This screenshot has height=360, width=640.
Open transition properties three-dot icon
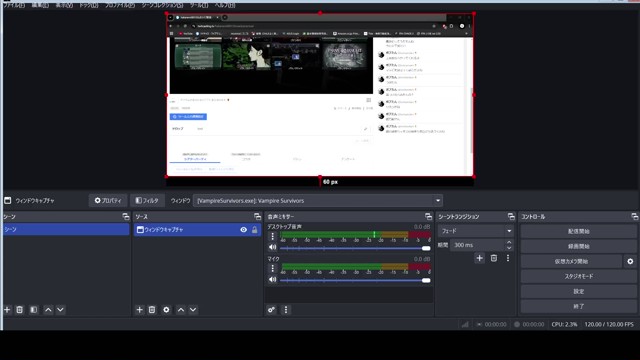pos(508,258)
